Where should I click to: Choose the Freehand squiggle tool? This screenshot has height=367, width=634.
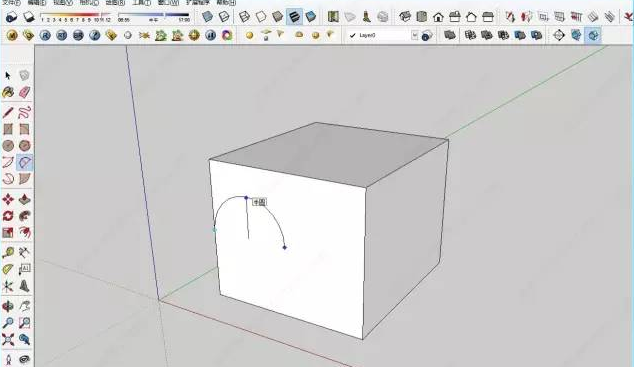(24, 112)
